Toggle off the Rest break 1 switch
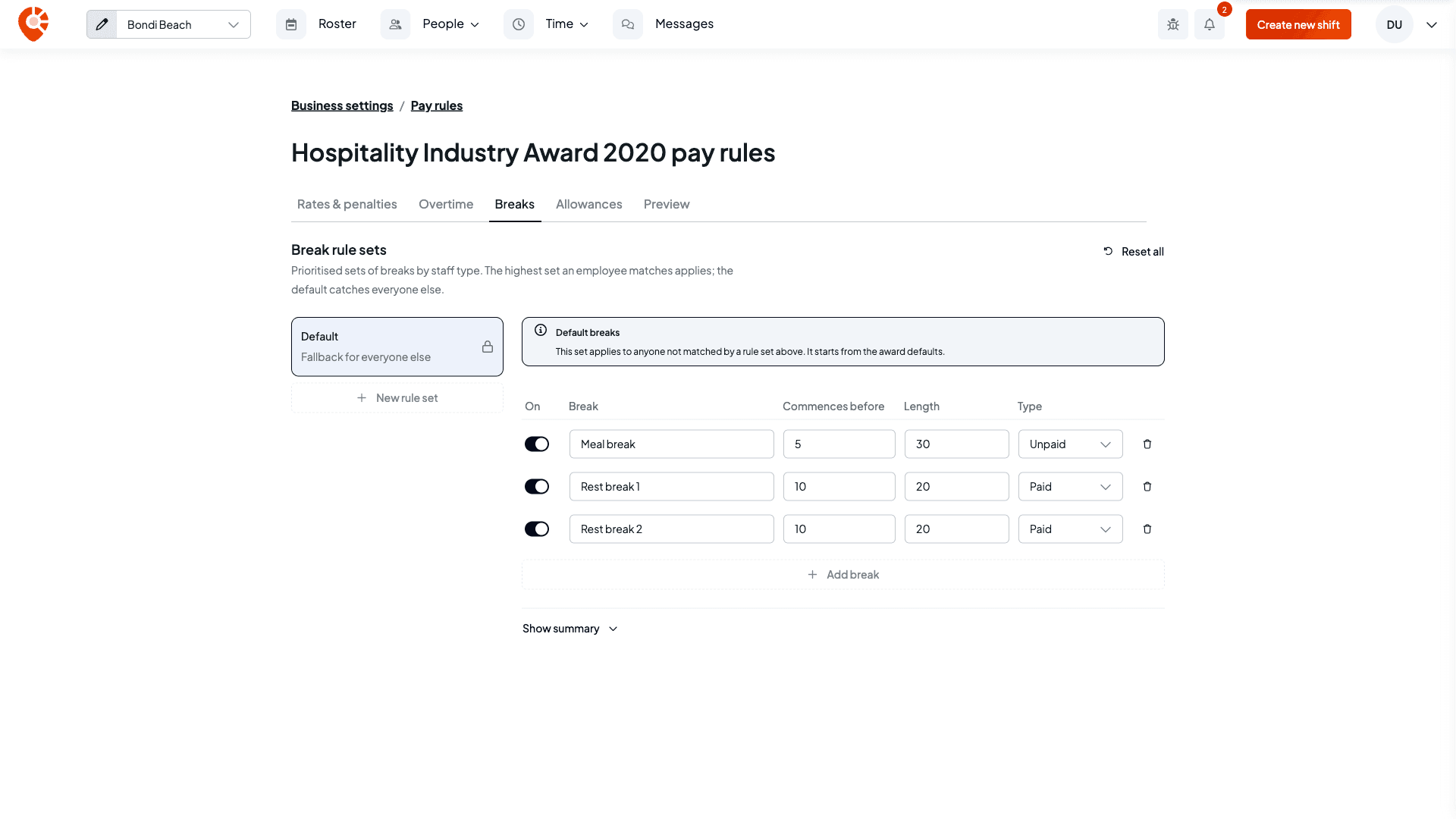 [x=537, y=487]
